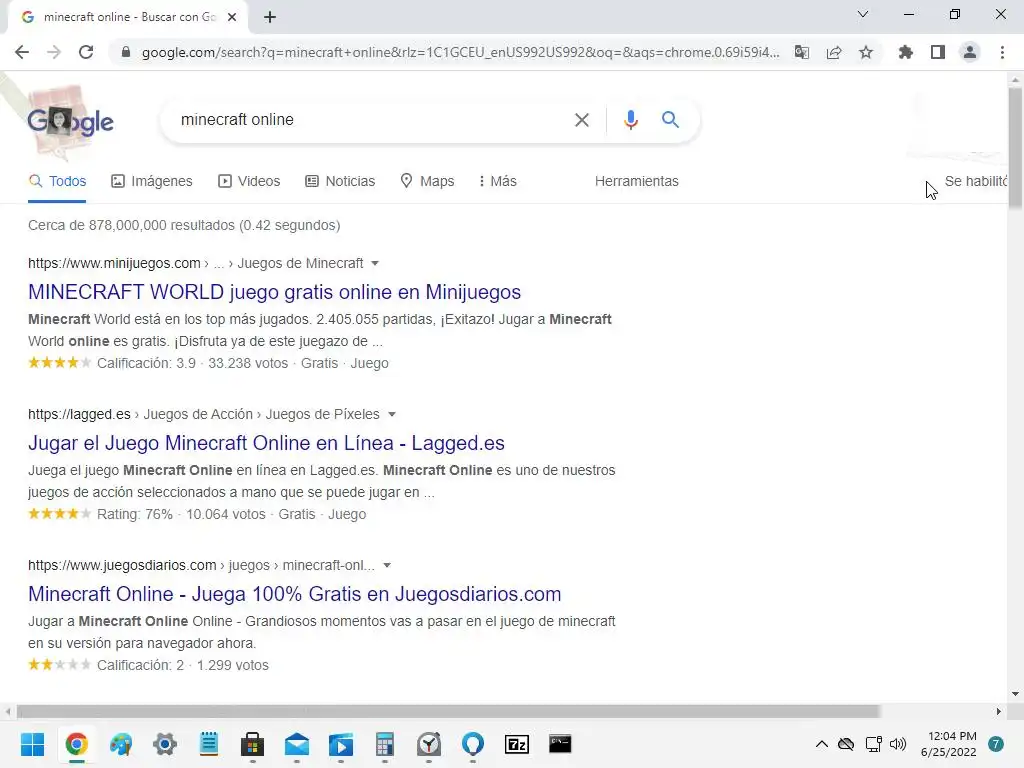Click the scroll down arrow of vertical scrollbar

(1016, 694)
